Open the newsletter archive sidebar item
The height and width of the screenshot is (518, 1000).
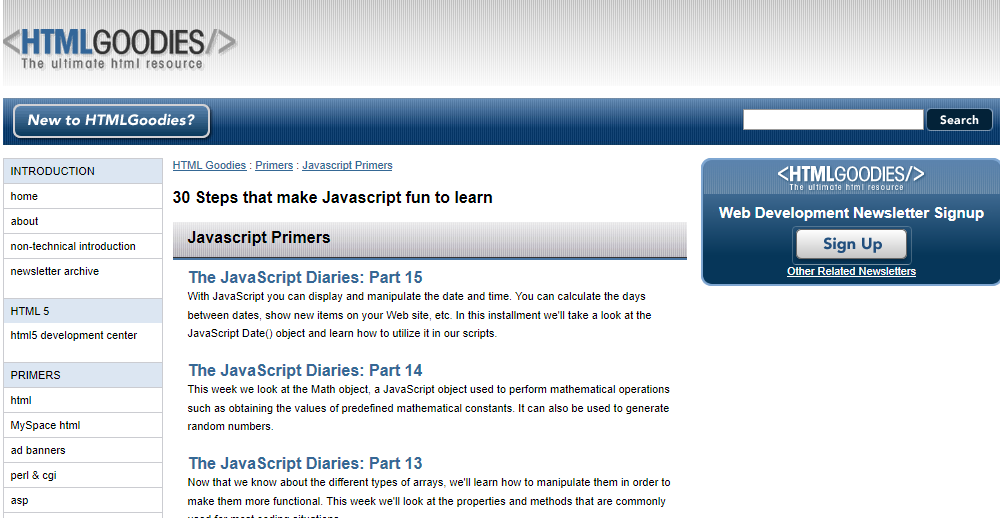click(83, 271)
